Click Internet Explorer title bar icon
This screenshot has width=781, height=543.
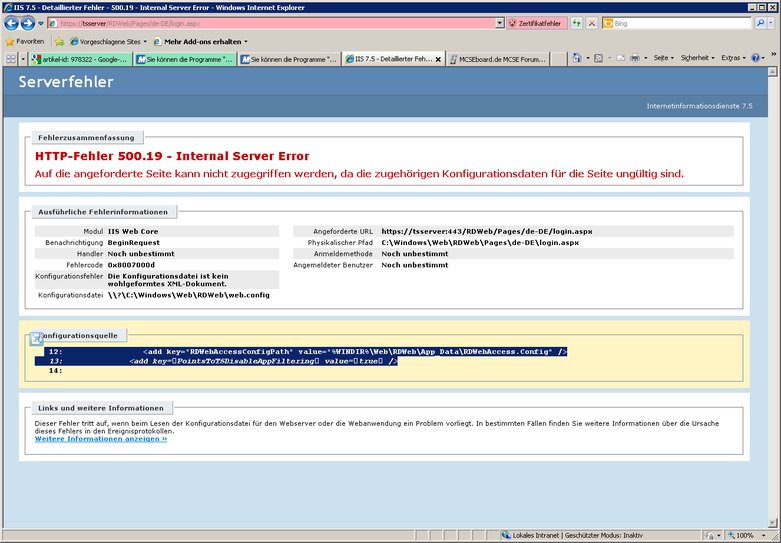(7, 7)
